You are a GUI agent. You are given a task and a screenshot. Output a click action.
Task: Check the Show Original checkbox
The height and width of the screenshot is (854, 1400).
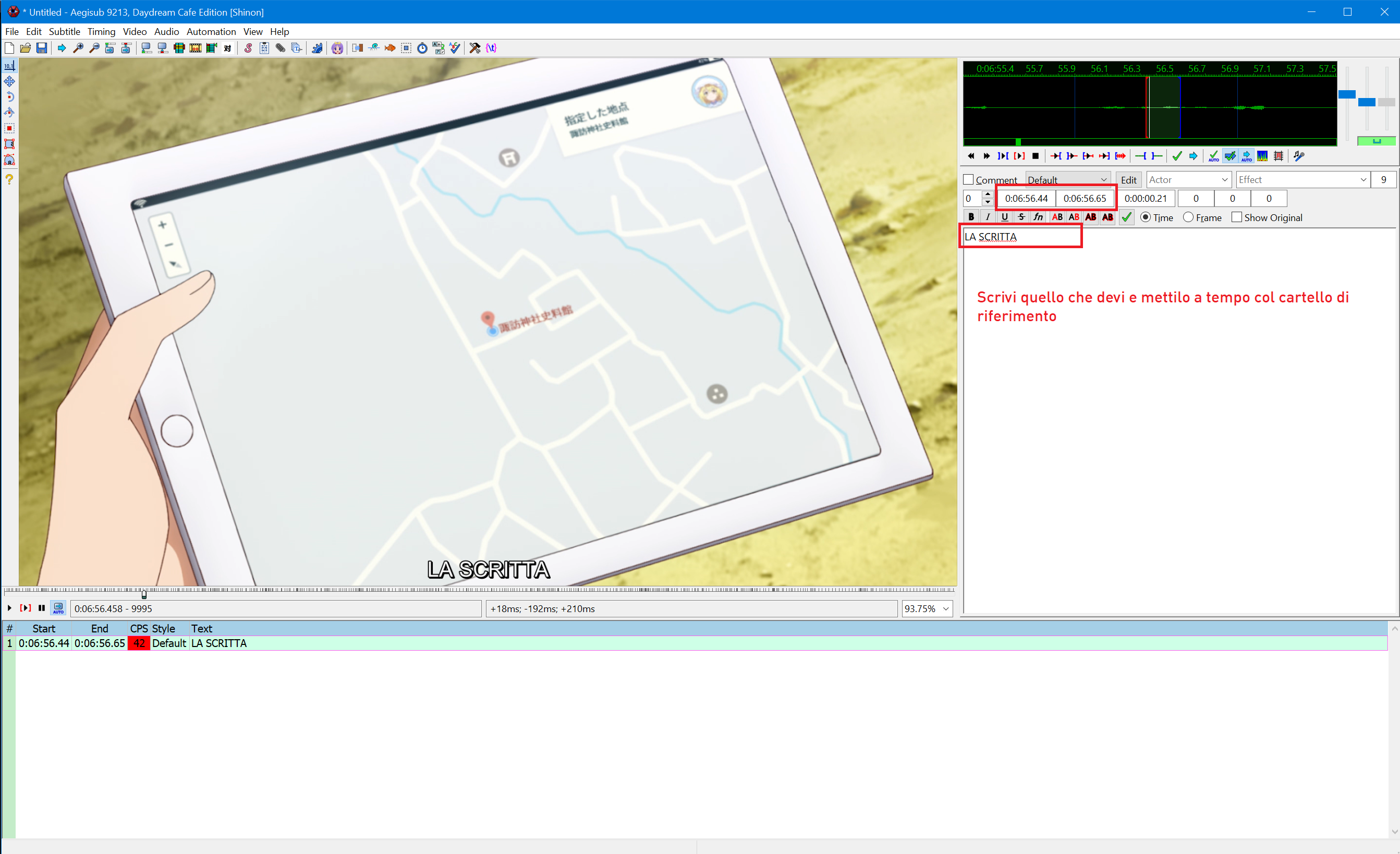coord(1236,217)
